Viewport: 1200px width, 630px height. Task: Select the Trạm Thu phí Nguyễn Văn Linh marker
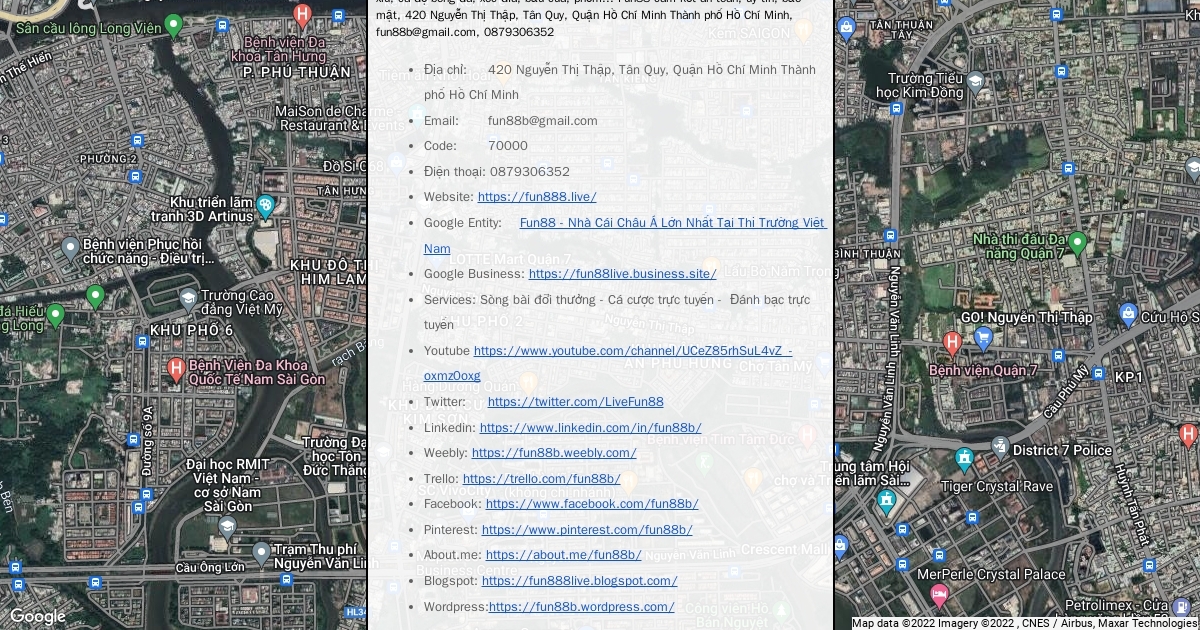click(261, 552)
